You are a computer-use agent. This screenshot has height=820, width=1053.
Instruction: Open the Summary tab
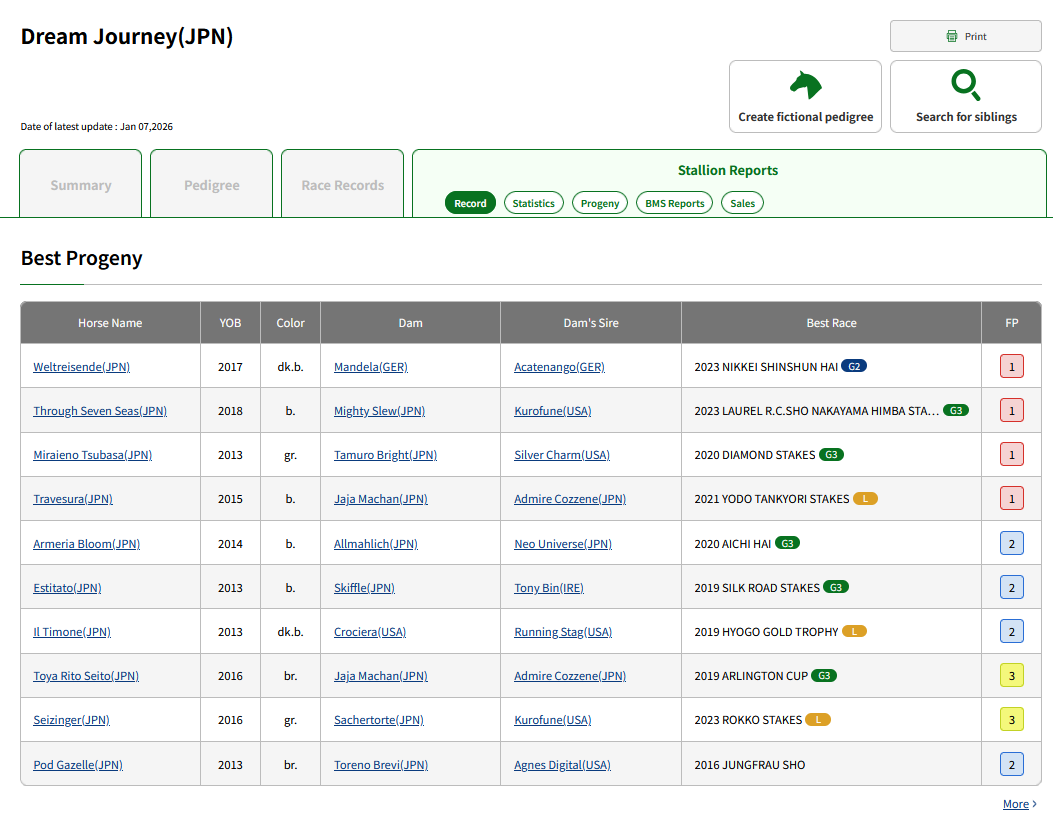(81, 184)
